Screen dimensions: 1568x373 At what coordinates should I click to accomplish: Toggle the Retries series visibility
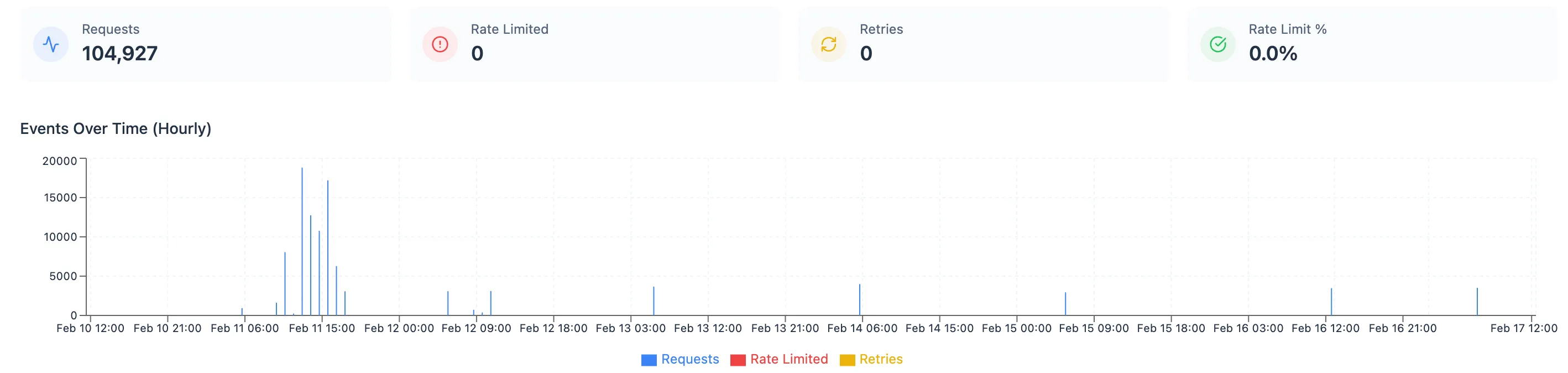point(881,360)
